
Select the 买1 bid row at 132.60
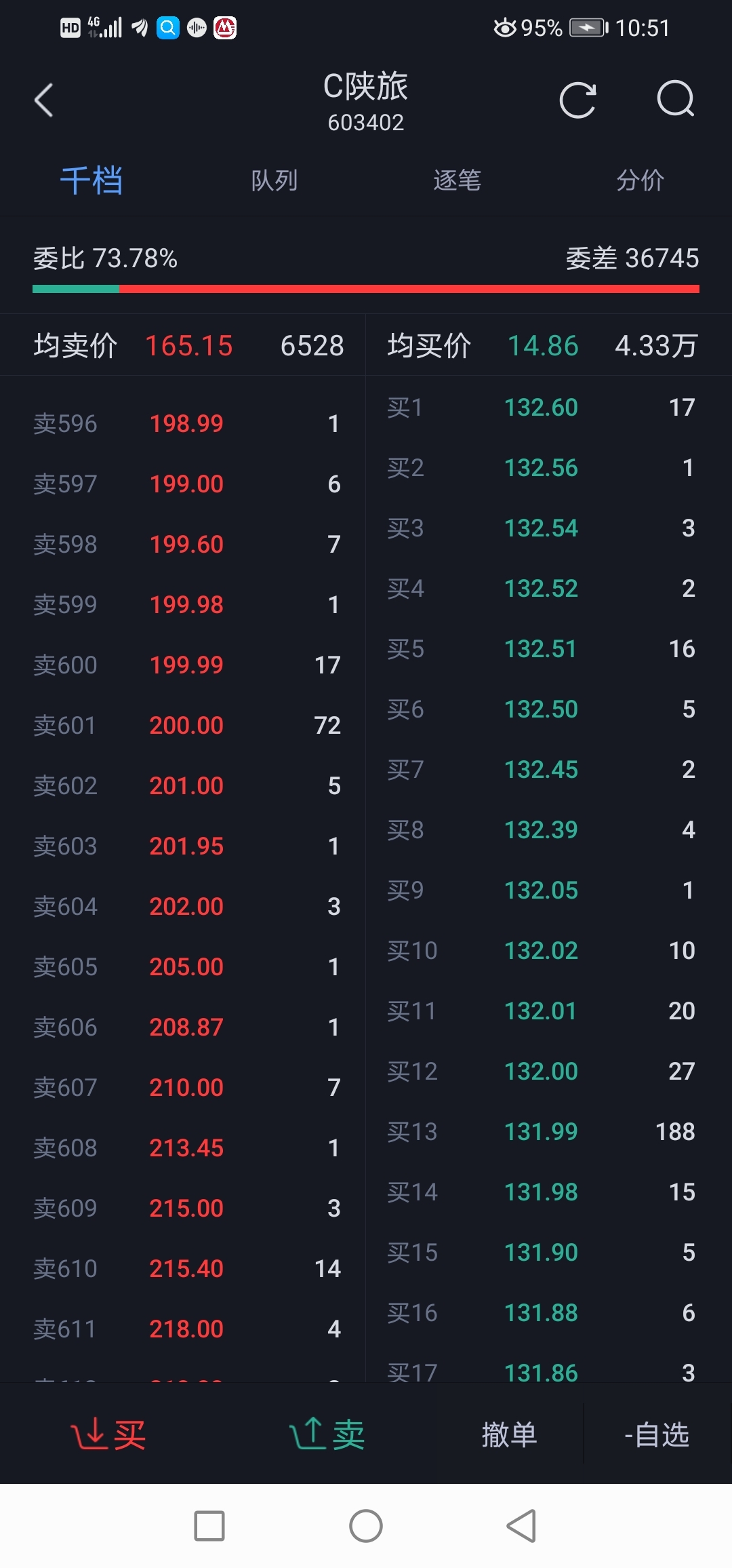[540, 408]
